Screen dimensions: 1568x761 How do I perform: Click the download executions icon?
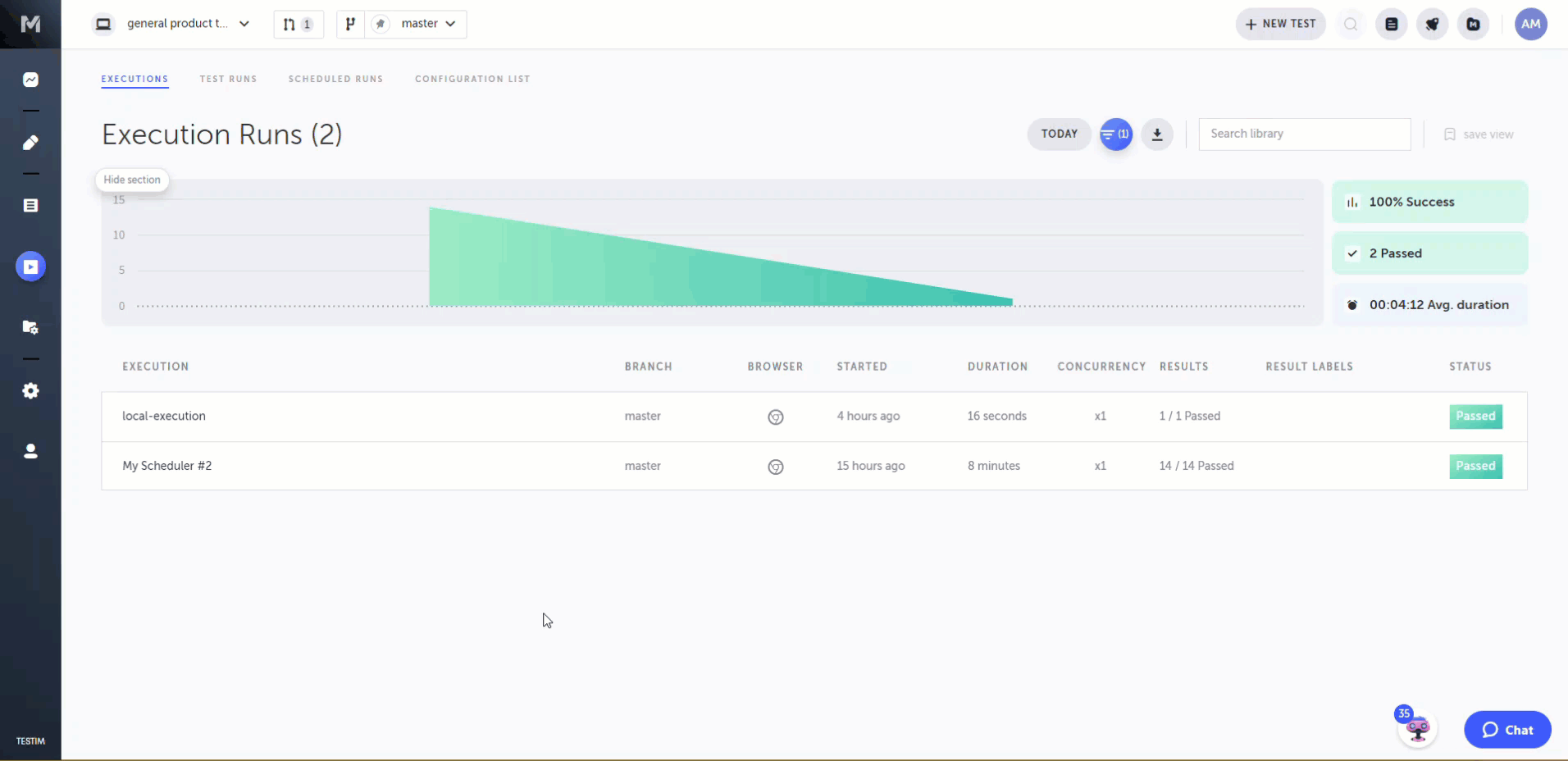pyautogui.click(x=1156, y=134)
